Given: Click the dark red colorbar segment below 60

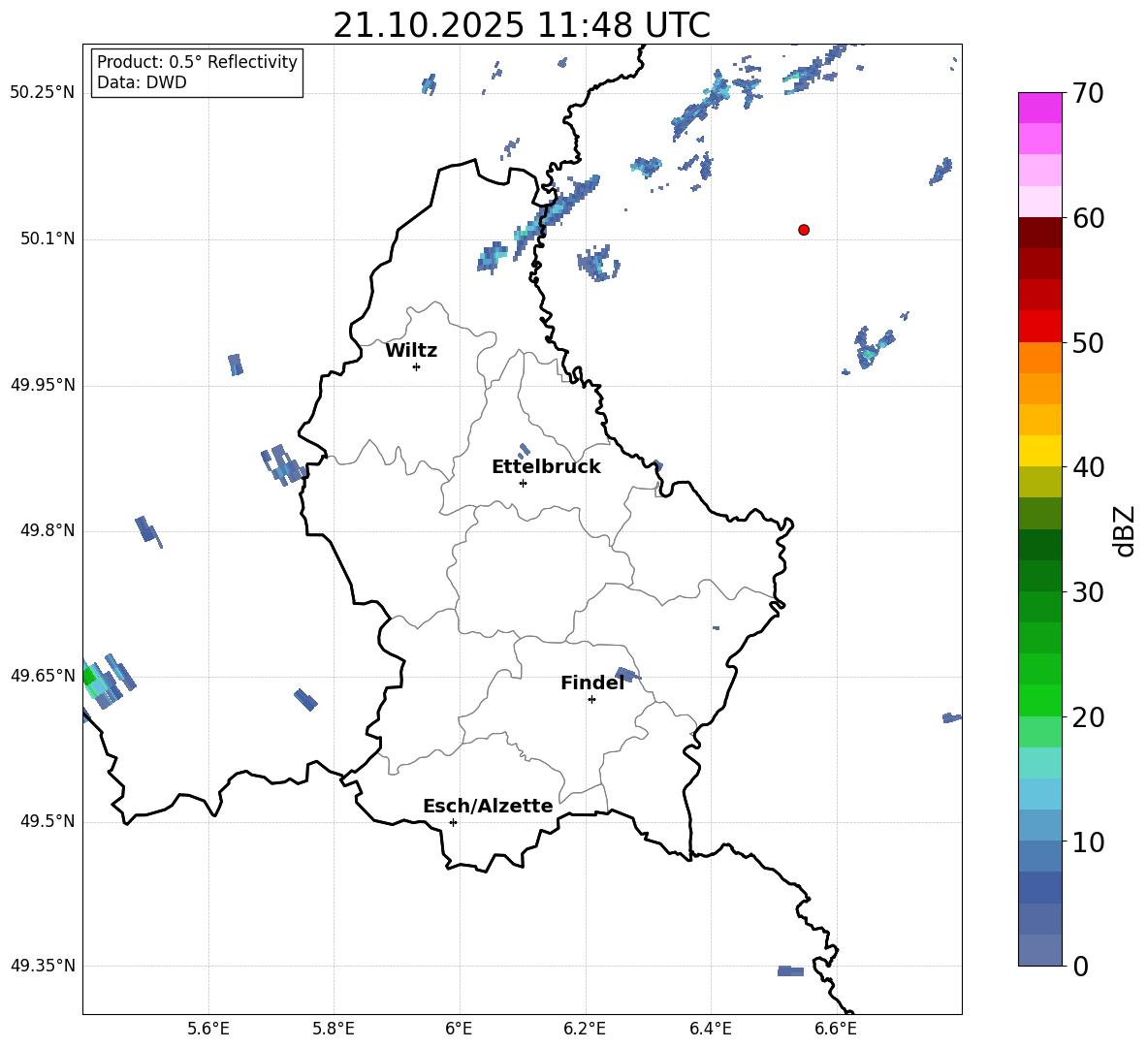Looking at the screenshot, I should coord(1039,233).
